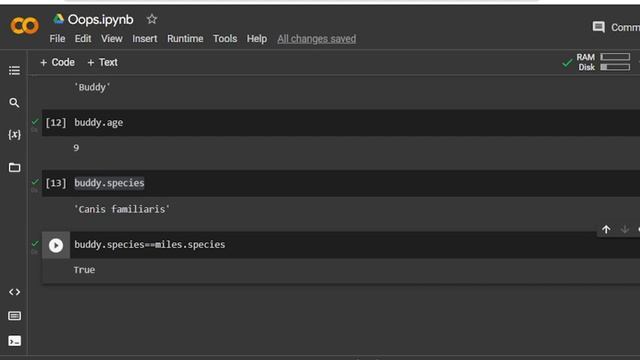Open the Help menu
The image size is (640, 360).
coord(257,39)
